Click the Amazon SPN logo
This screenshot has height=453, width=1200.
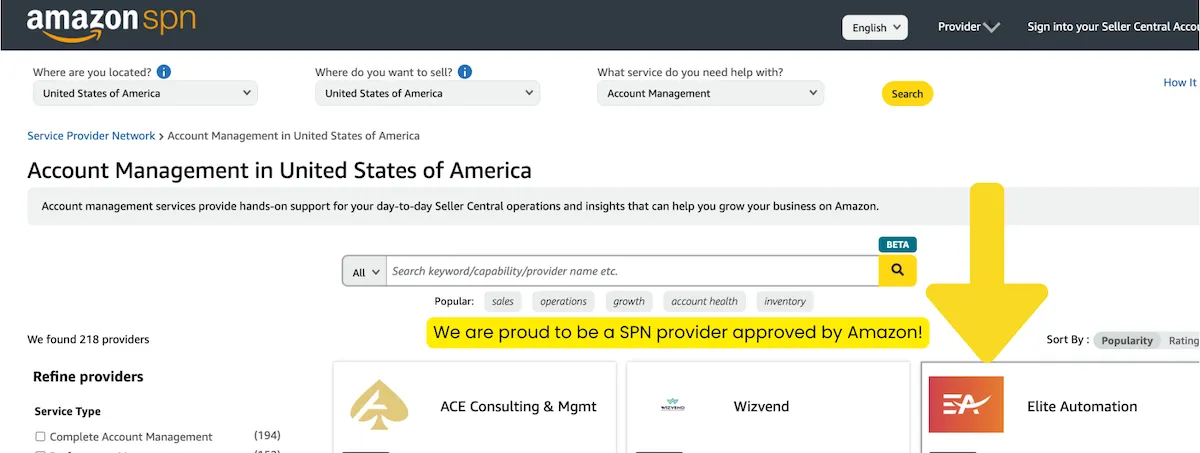pos(111,24)
